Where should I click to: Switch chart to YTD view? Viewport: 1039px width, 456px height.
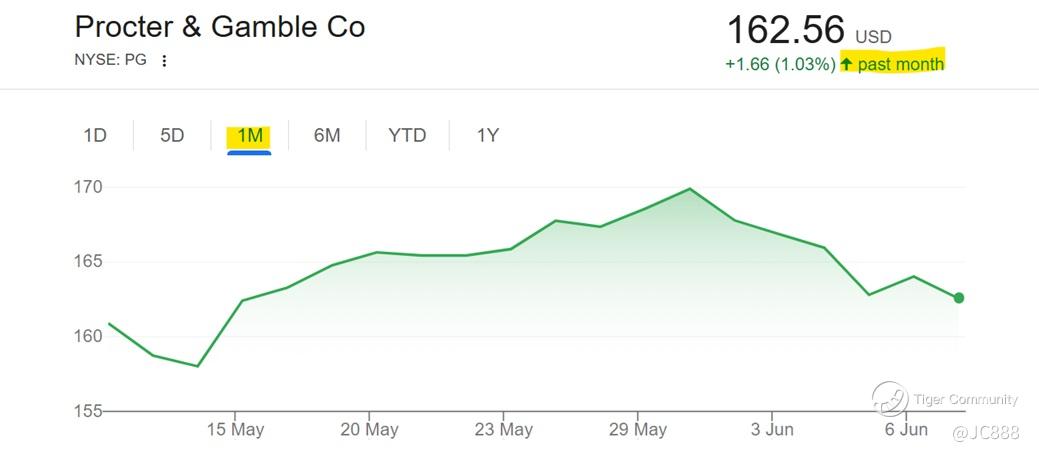(x=407, y=135)
